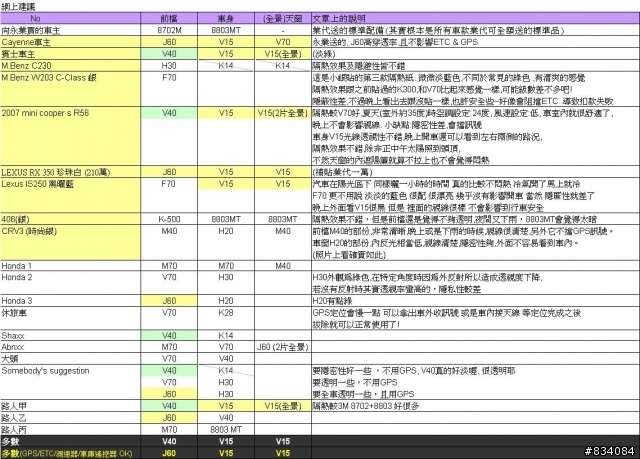Select the 'V15(全景)' cell in 路人甲 row
The image size is (640, 459).
point(283,406)
